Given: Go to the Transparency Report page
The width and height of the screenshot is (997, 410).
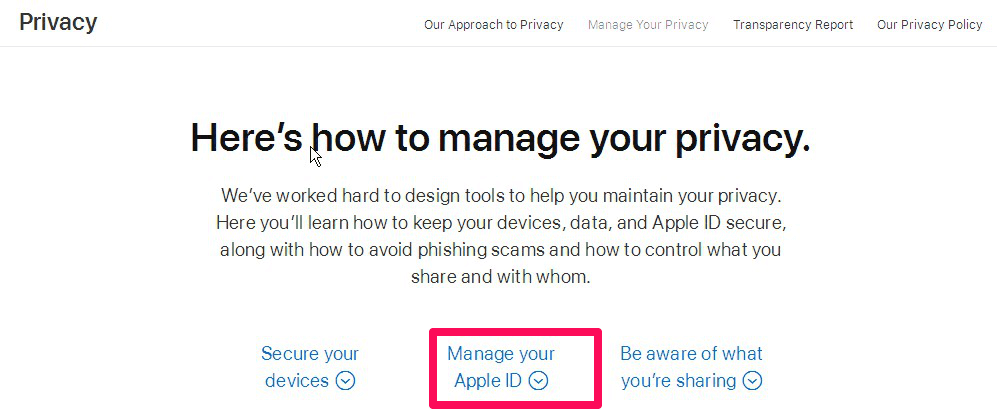Looking at the screenshot, I should (793, 25).
